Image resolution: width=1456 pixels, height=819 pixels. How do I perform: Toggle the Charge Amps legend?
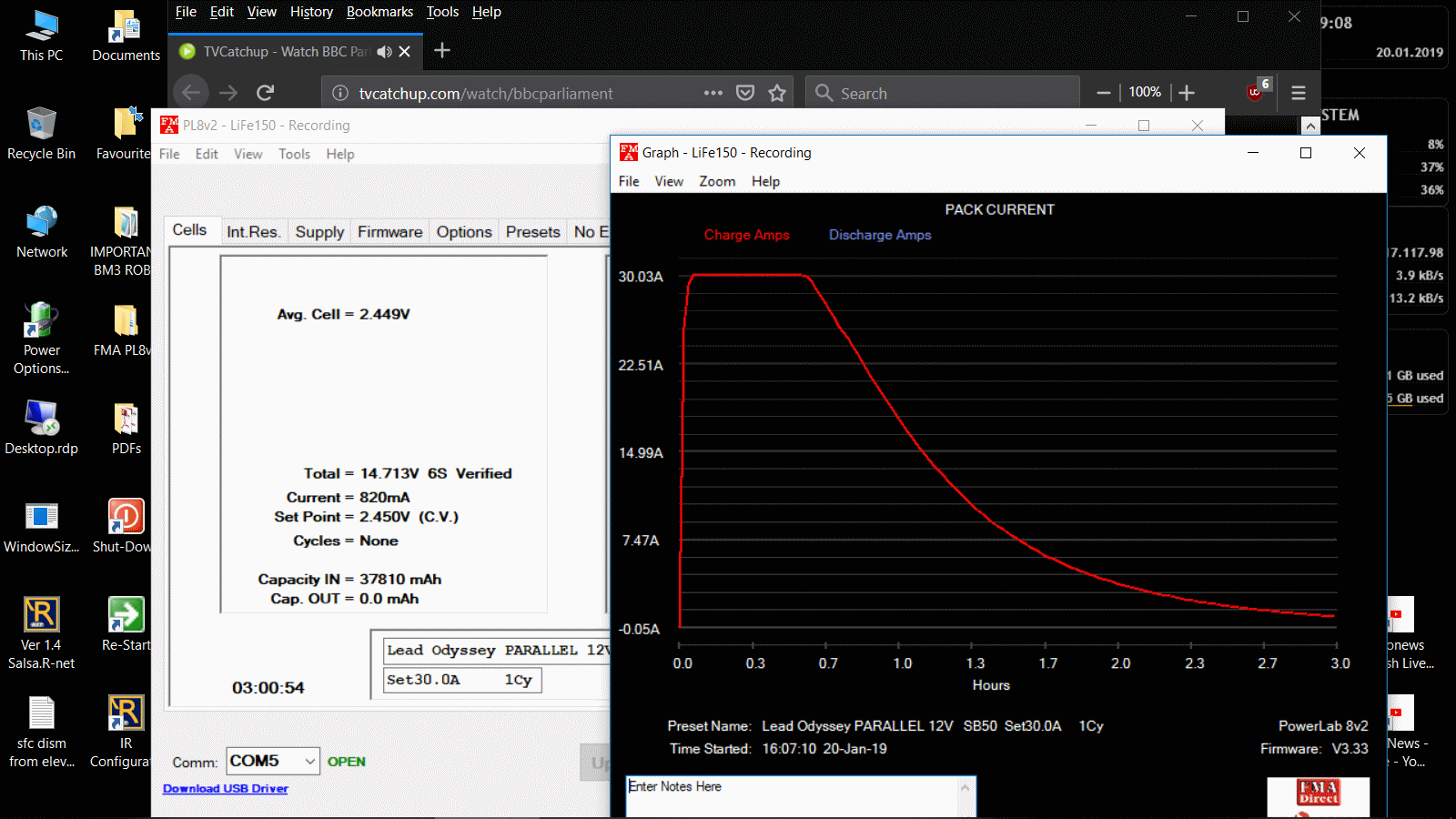pyautogui.click(x=746, y=235)
